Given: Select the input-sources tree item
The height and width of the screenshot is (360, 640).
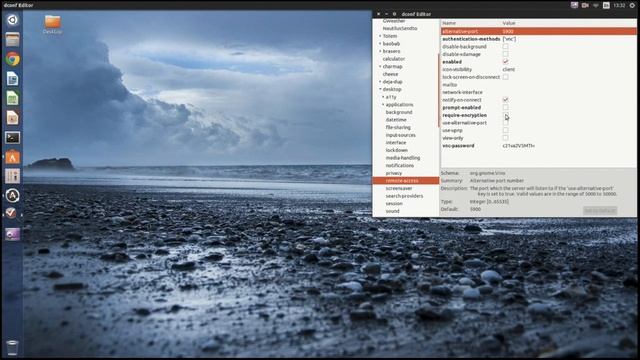Looking at the screenshot, I should tap(400, 135).
